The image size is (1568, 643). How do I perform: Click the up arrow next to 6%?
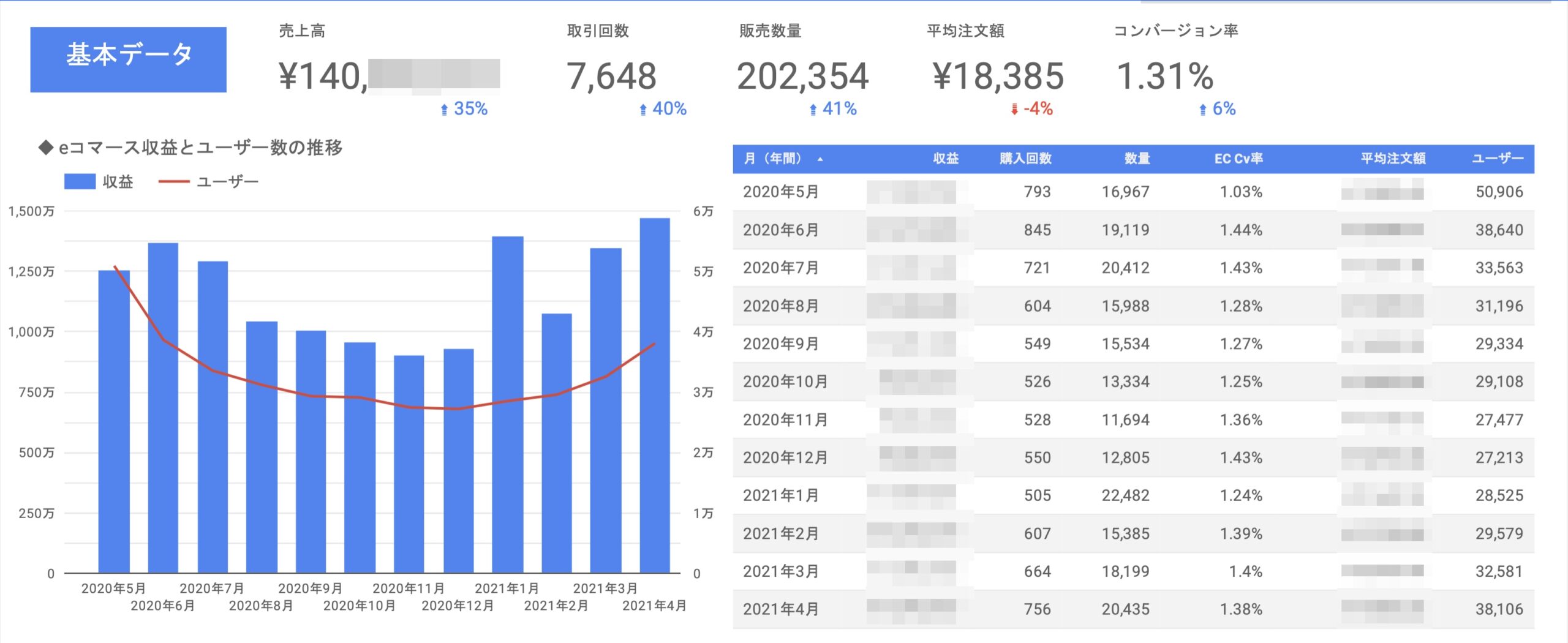(1203, 110)
